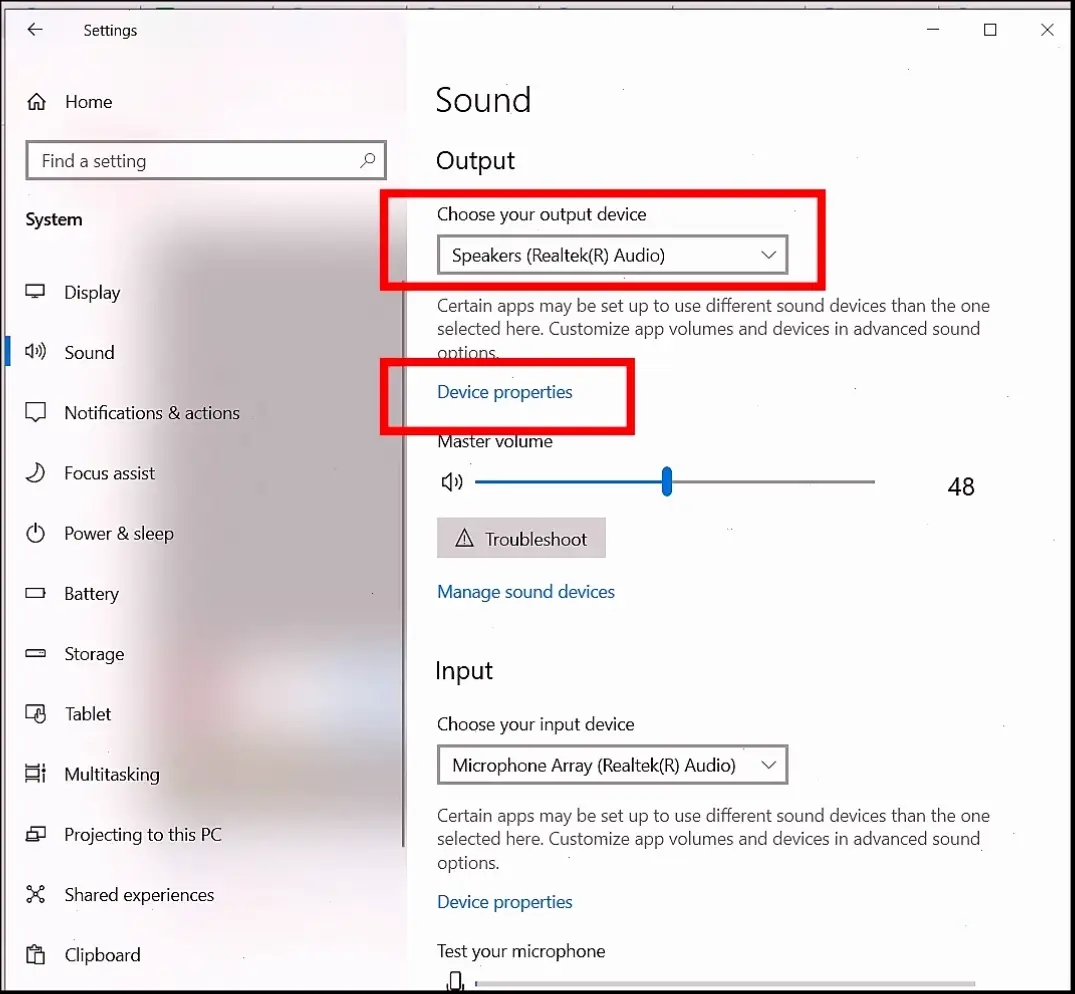
Task: Click the back arrow icon in Settings
Action: (x=35, y=30)
